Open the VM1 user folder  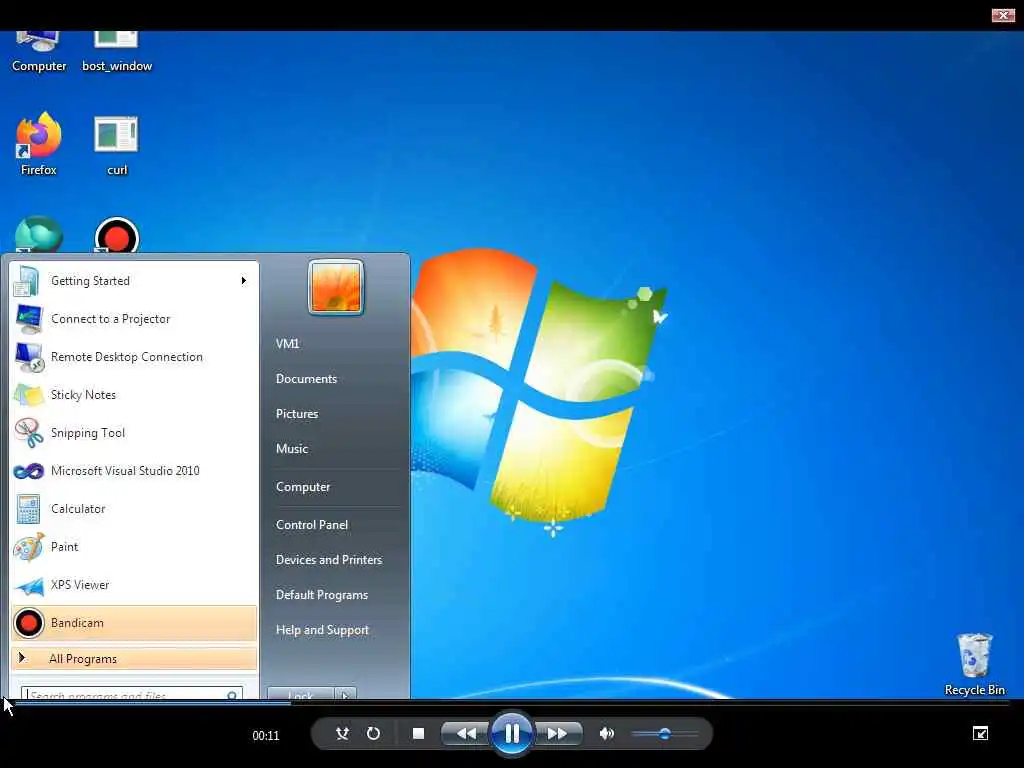(287, 344)
